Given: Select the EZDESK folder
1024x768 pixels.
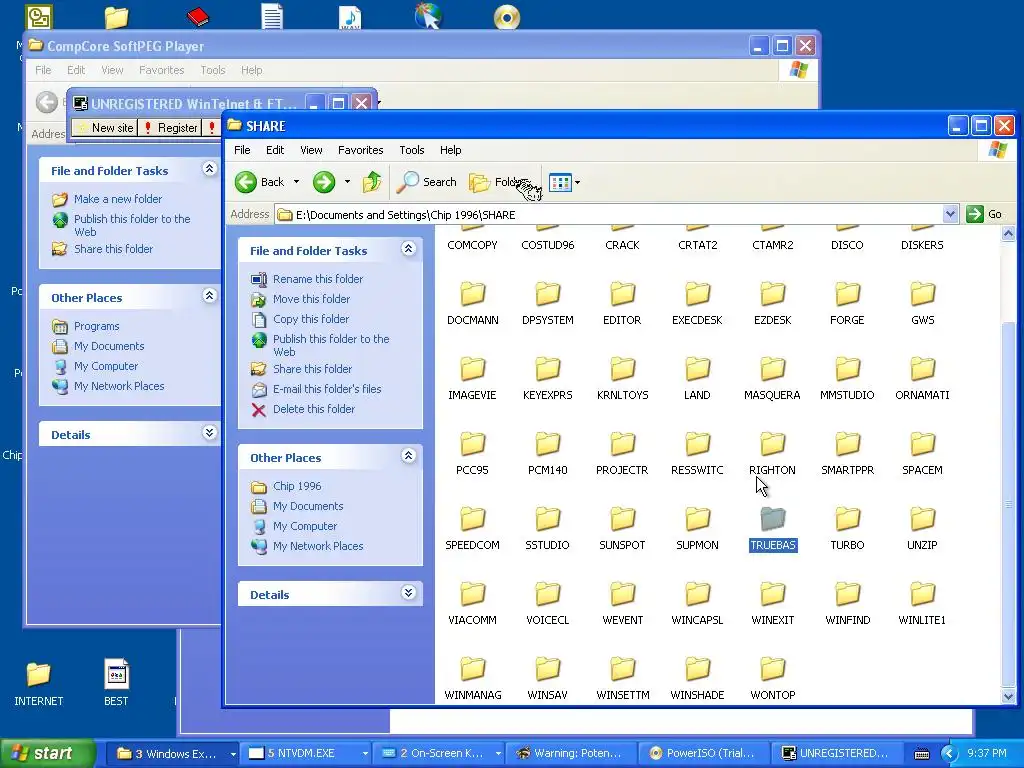Looking at the screenshot, I should tap(773, 304).
